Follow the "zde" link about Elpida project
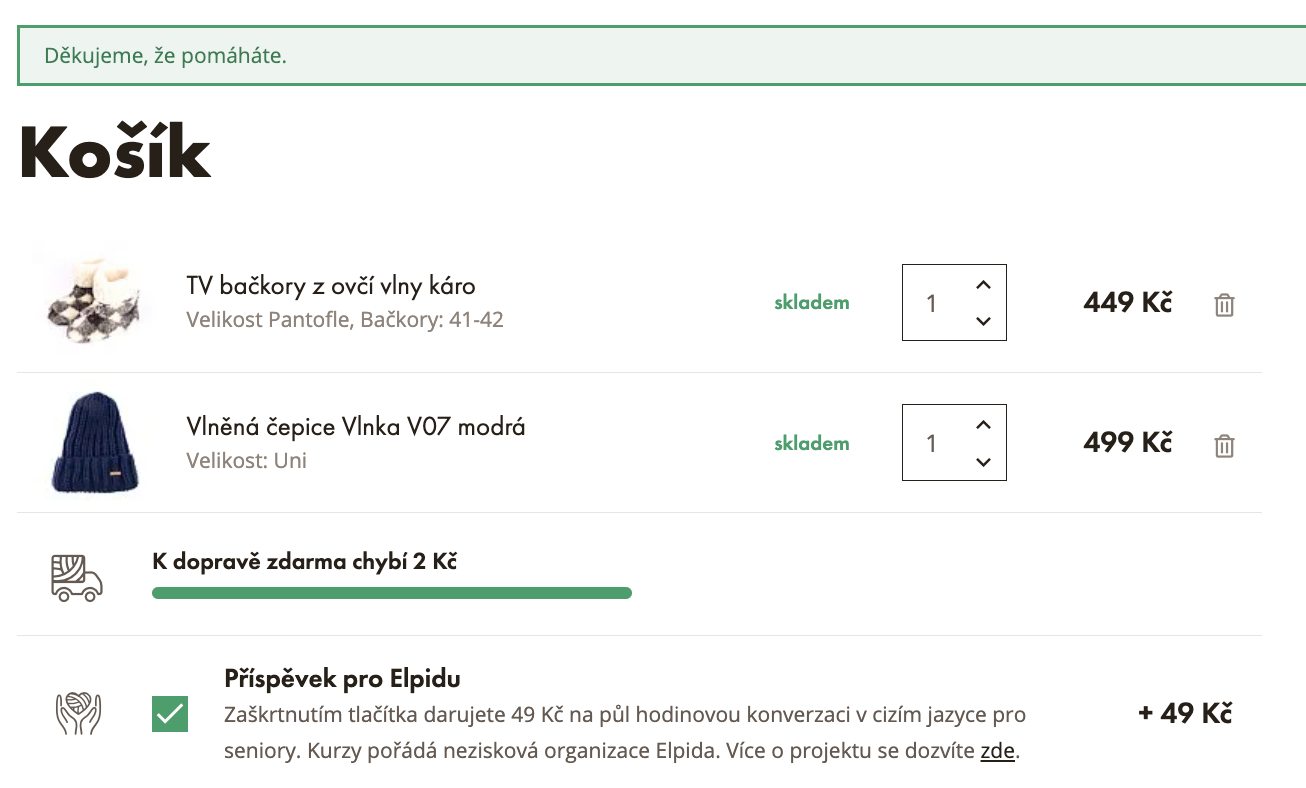Image resolution: width=1306 pixels, height=788 pixels. tap(997, 751)
